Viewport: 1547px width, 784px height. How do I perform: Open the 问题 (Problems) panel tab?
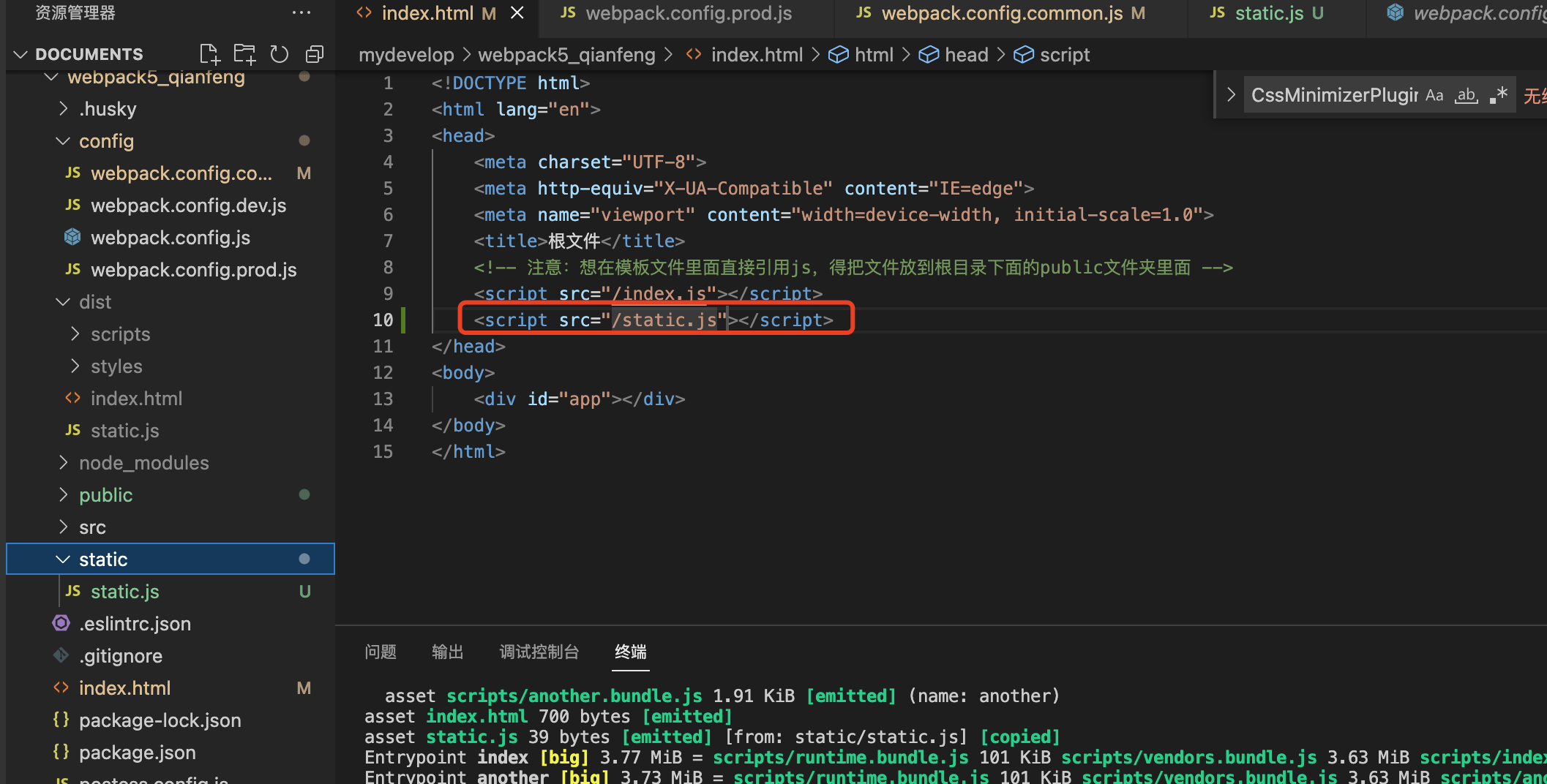pos(381,652)
